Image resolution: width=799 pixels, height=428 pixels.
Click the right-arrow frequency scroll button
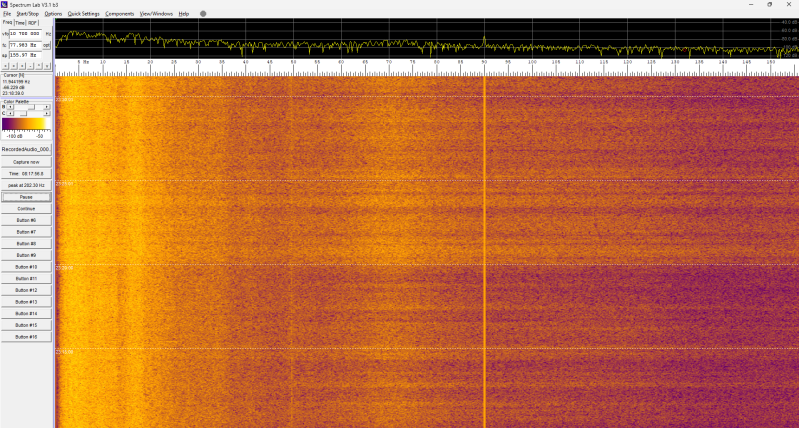[x=14, y=66]
